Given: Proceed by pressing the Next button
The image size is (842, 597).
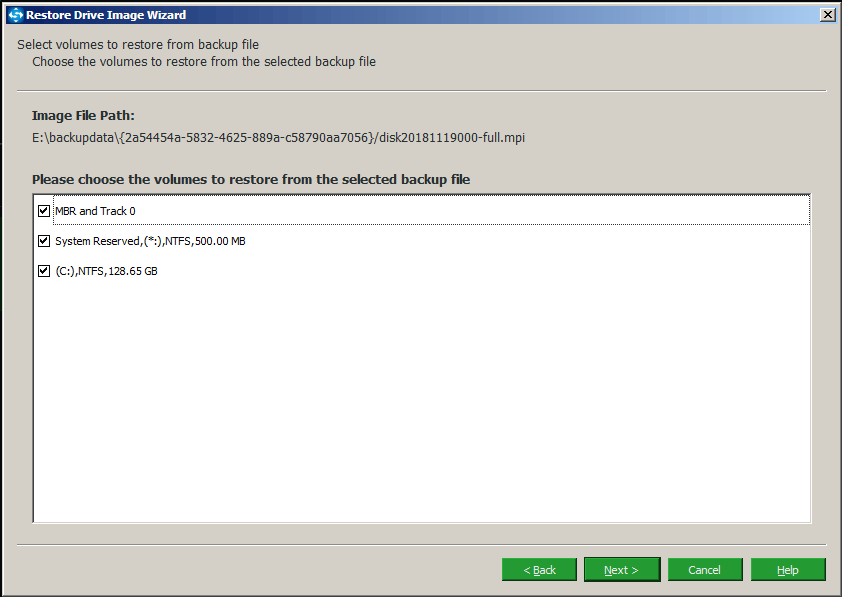Looking at the screenshot, I should [x=621, y=570].
